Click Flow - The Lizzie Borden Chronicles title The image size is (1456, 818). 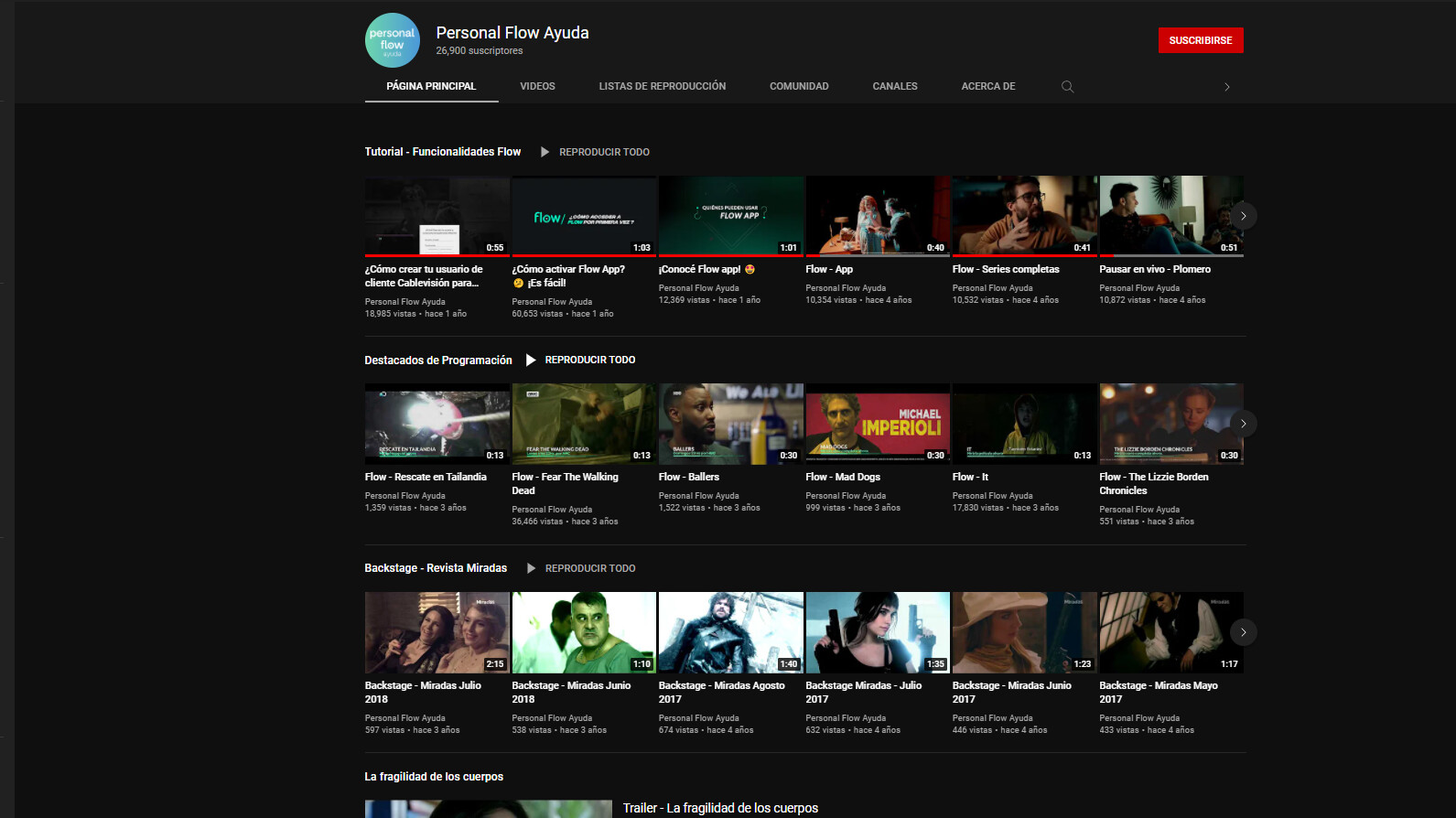pos(1154,484)
